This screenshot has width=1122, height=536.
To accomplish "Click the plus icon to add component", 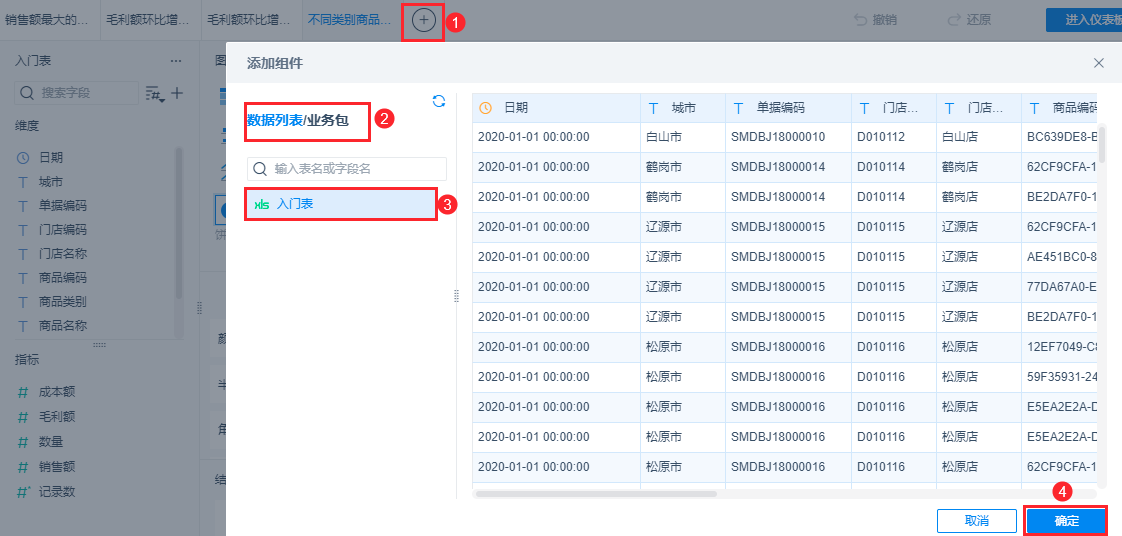I will [x=424, y=21].
